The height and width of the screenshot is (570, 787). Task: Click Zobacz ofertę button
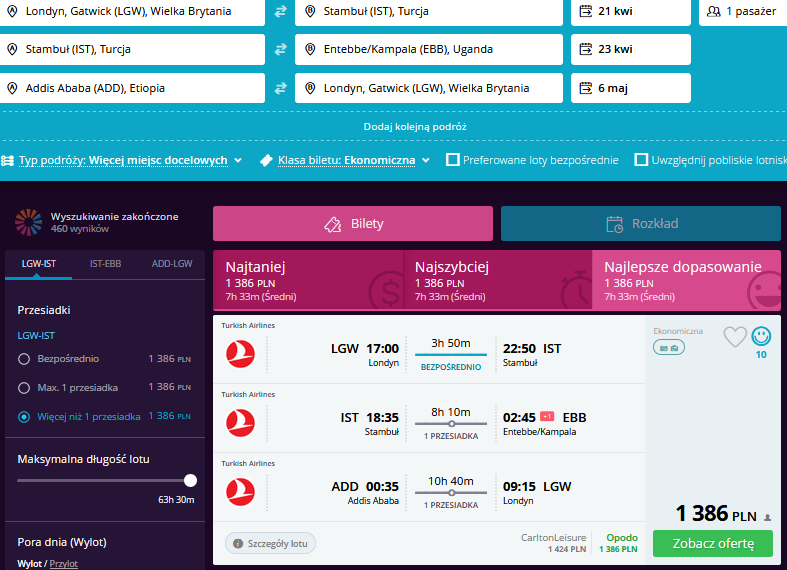(x=713, y=543)
